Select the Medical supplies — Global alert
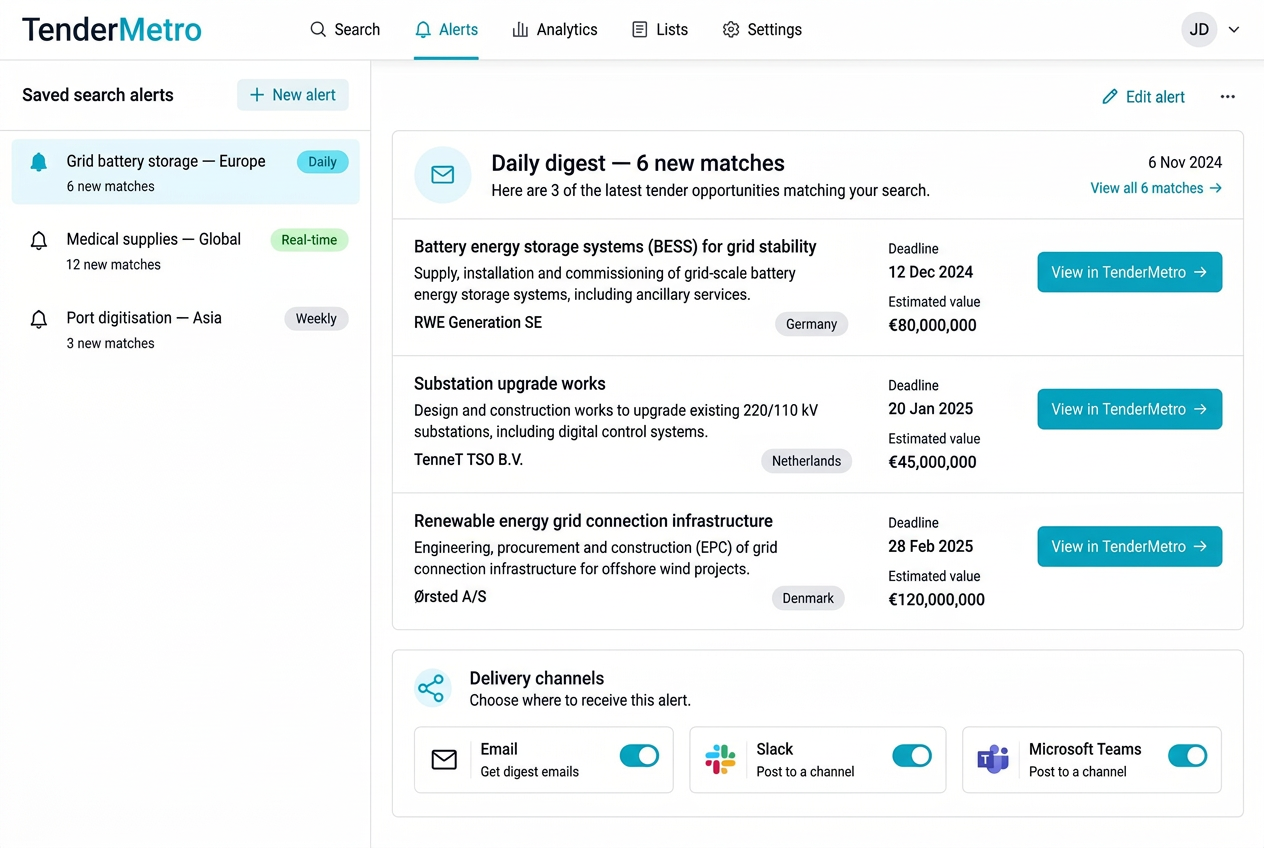Screen dimensions: 1264x848 click(x=186, y=251)
